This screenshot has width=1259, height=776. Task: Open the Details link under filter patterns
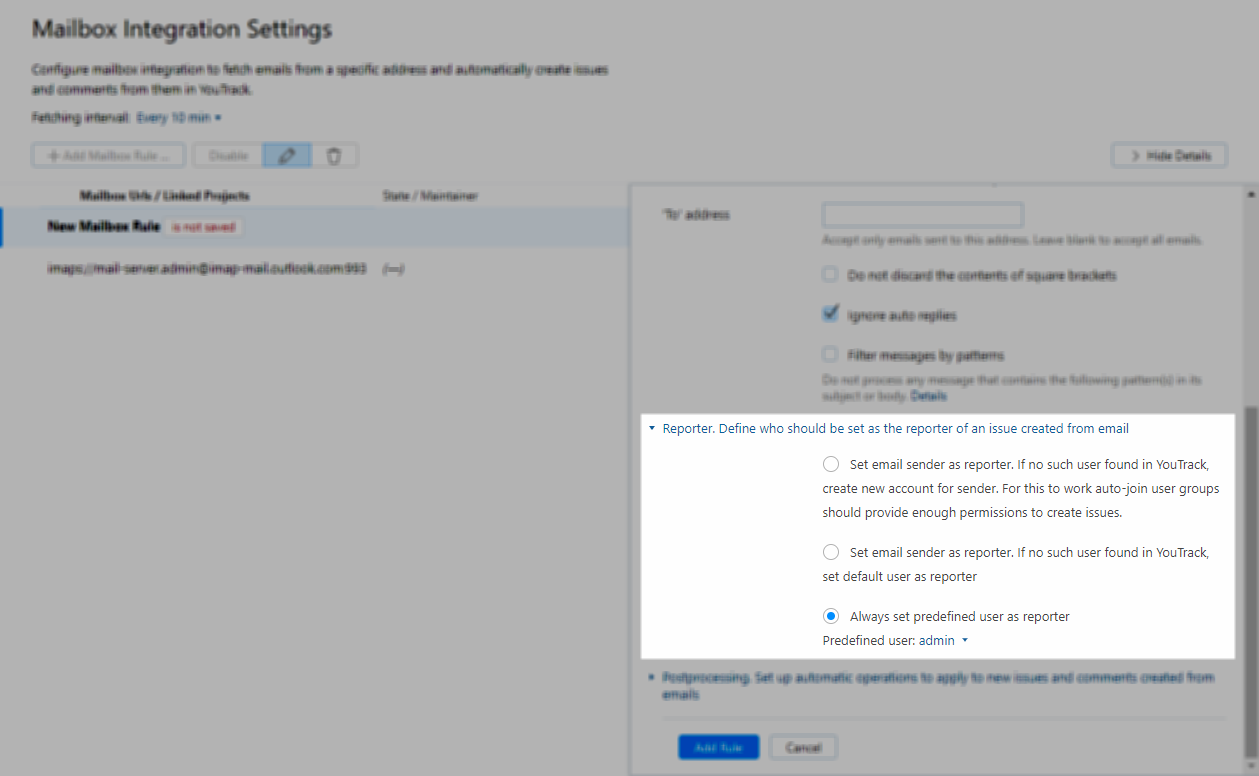click(x=928, y=395)
